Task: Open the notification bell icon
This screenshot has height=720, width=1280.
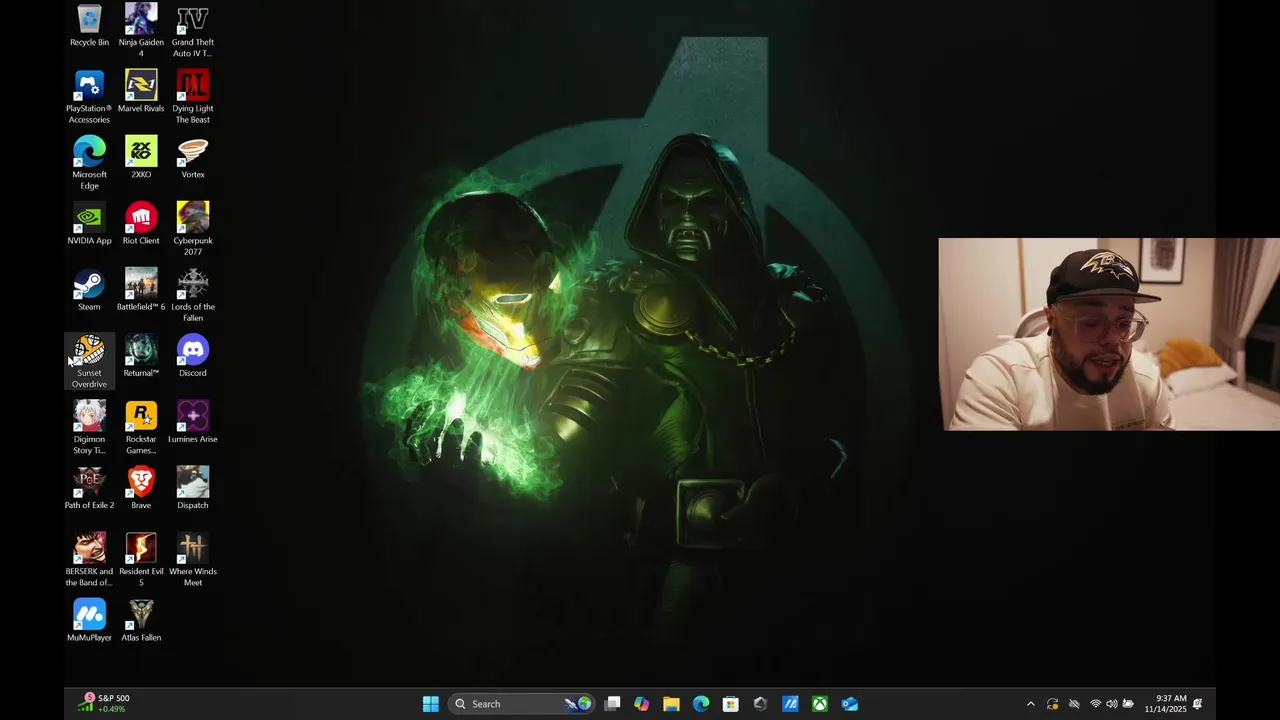Action: click(1198, 704)
